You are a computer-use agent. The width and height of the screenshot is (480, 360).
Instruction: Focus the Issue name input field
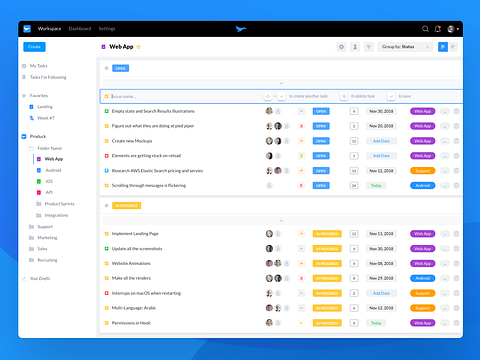187,96
